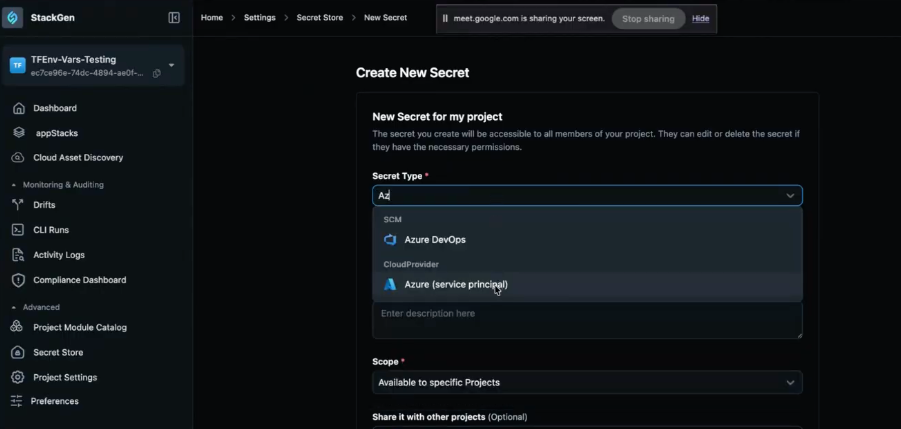Click the Create New Secret heading
The image size is (901, 429).
click(x=413, y=73)
